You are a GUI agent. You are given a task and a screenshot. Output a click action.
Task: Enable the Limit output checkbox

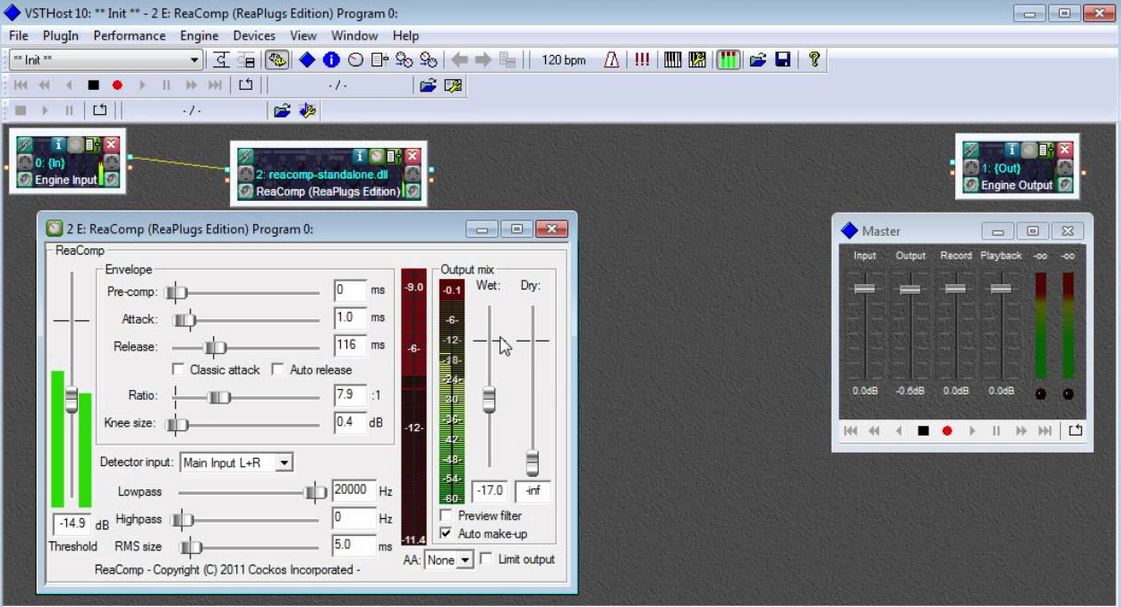point(486,558)
